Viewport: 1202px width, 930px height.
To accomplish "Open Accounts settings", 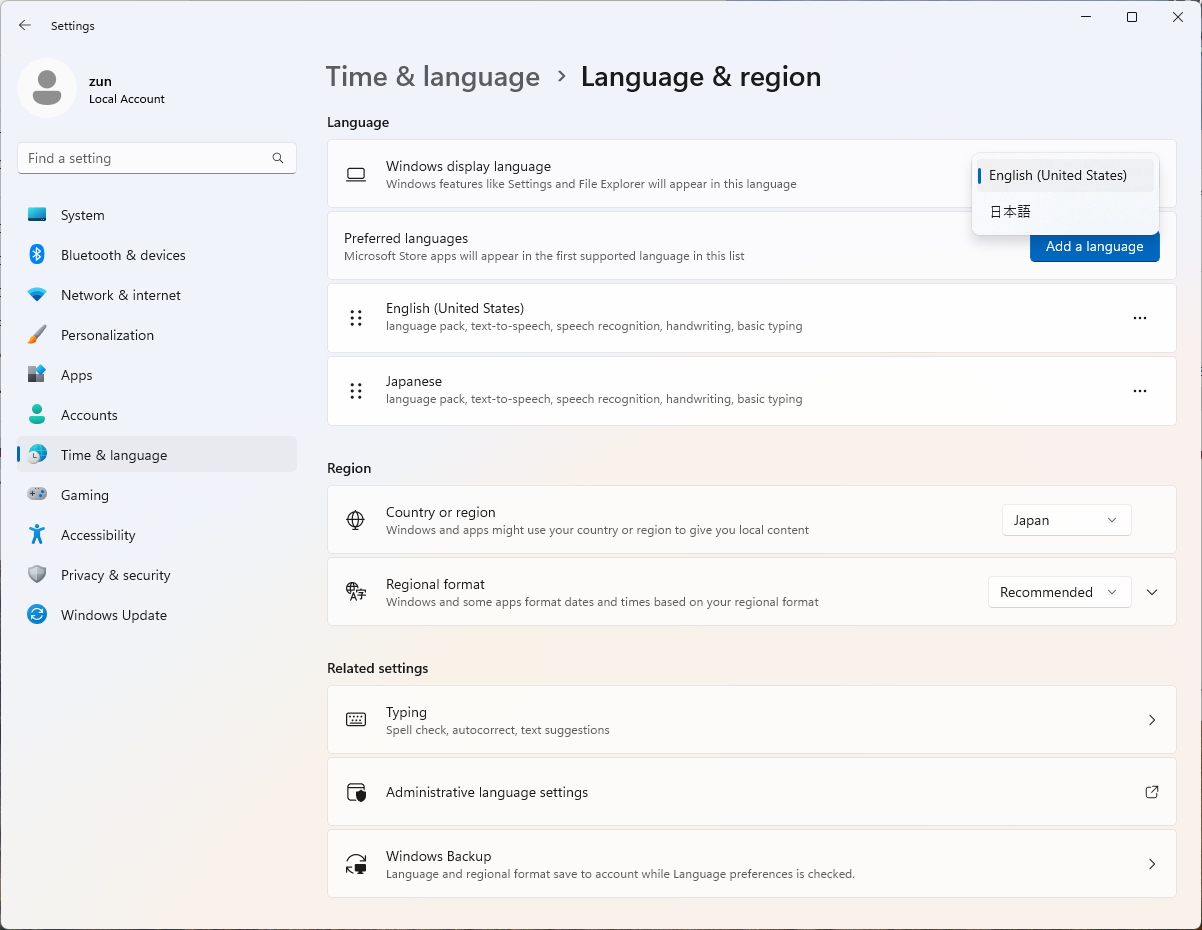I will pyautogui.click(x=157, y=415).
